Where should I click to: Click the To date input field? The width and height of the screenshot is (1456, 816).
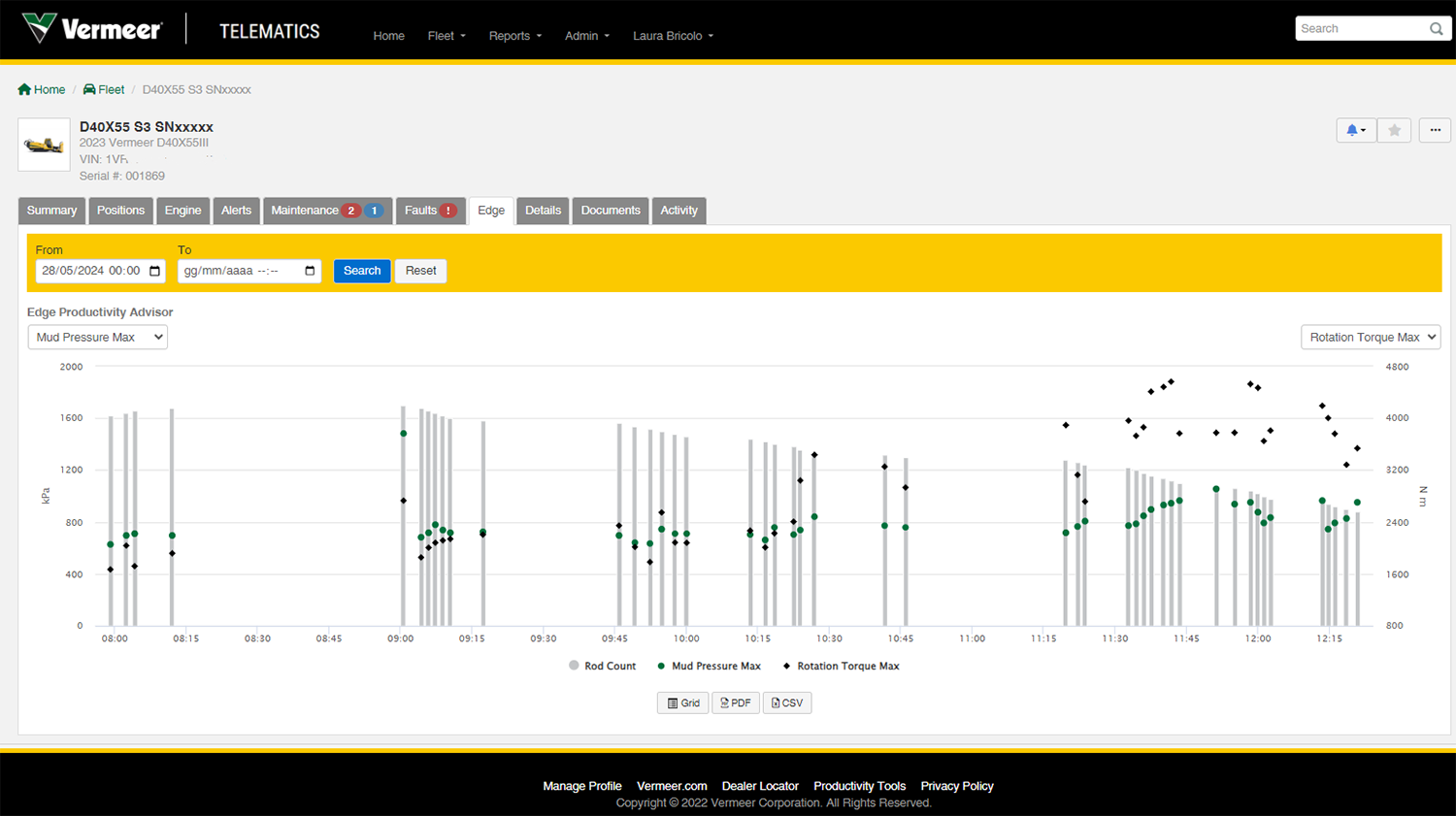[249, 271]
